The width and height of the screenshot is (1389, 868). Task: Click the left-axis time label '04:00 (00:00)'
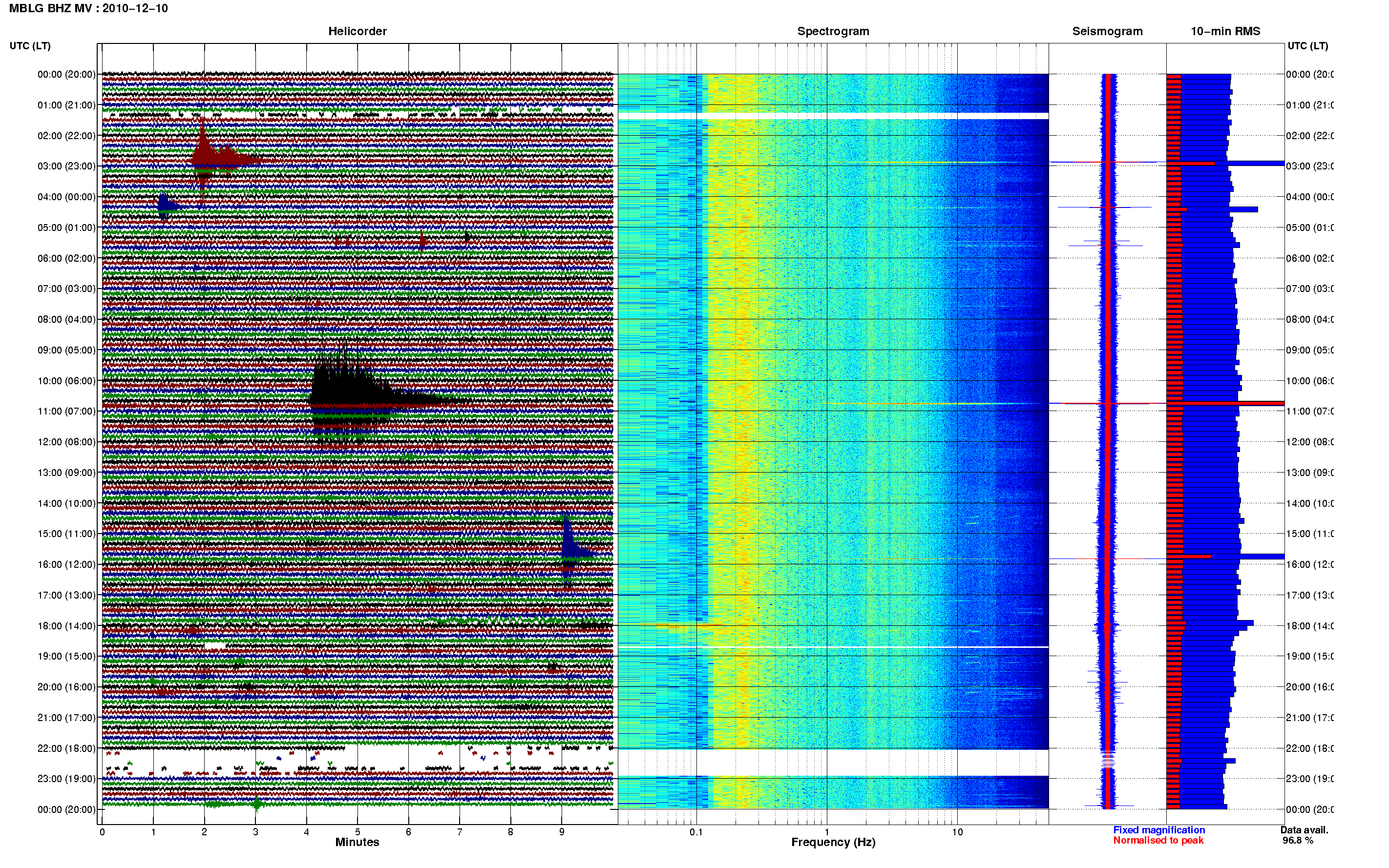point(66,197)
